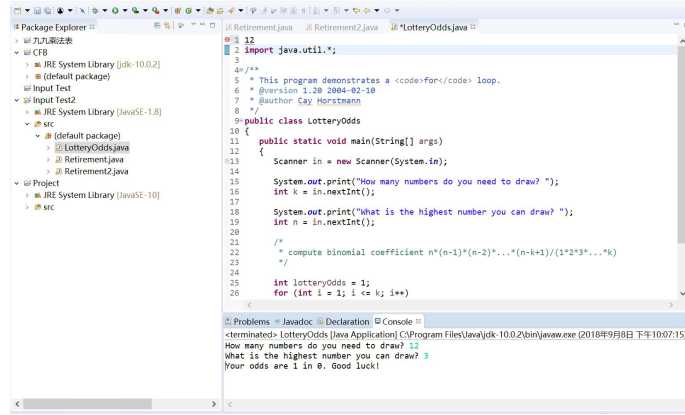Image resolution: width=685 pixels, height=415 pixels.
Task: Open Package Explorer view menu icon
Action: (x=193, y=25)
